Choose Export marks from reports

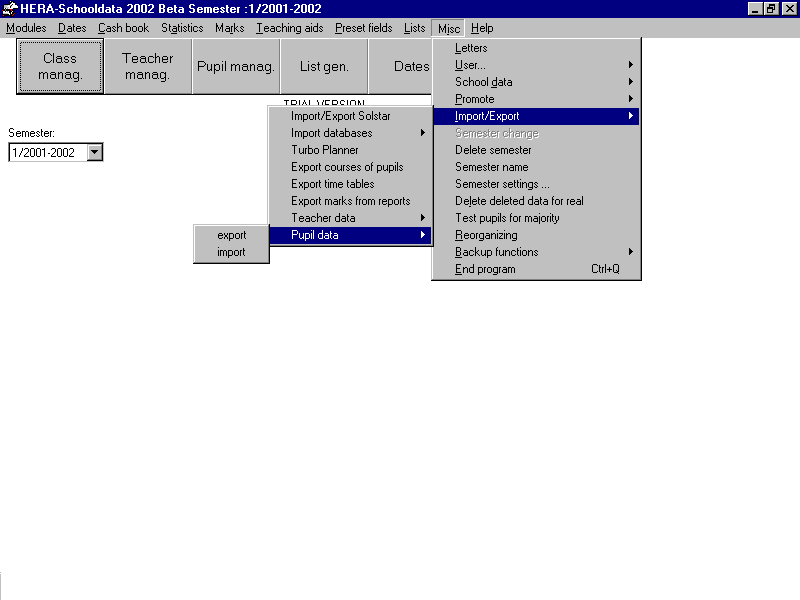coord(351,201)
